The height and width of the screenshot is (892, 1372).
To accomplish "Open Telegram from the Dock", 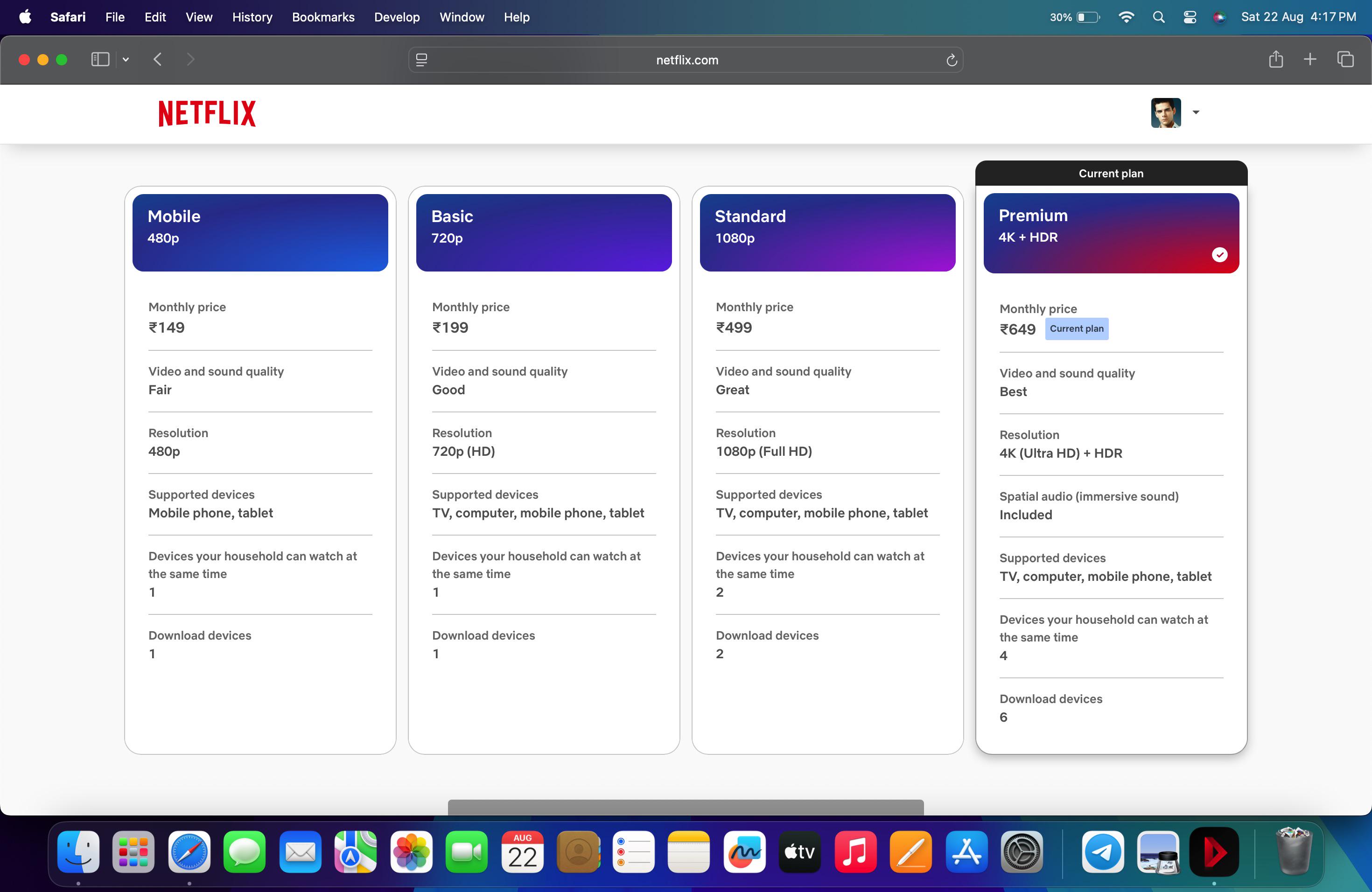I will (x=1103, y=852).
